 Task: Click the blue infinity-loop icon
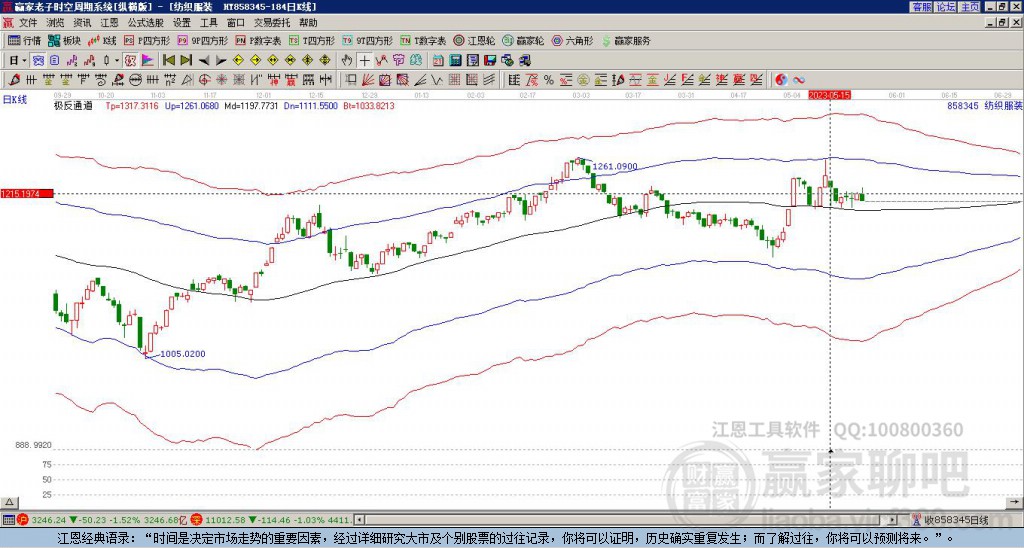[799, 80]
